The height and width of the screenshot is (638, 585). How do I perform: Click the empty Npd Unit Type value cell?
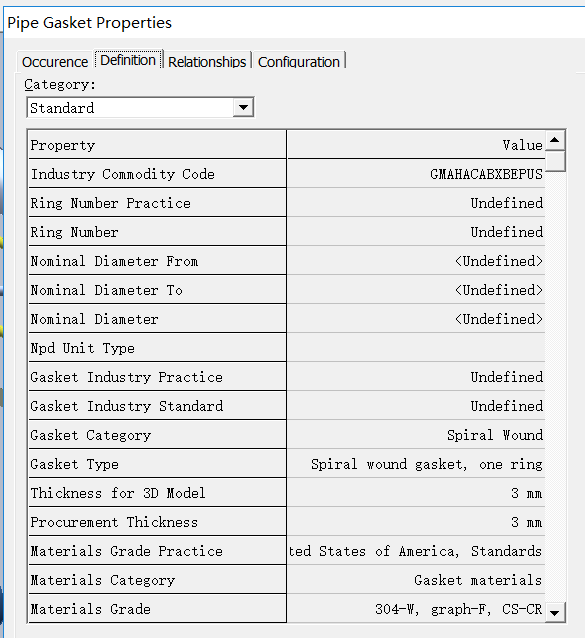click(416, 348)
